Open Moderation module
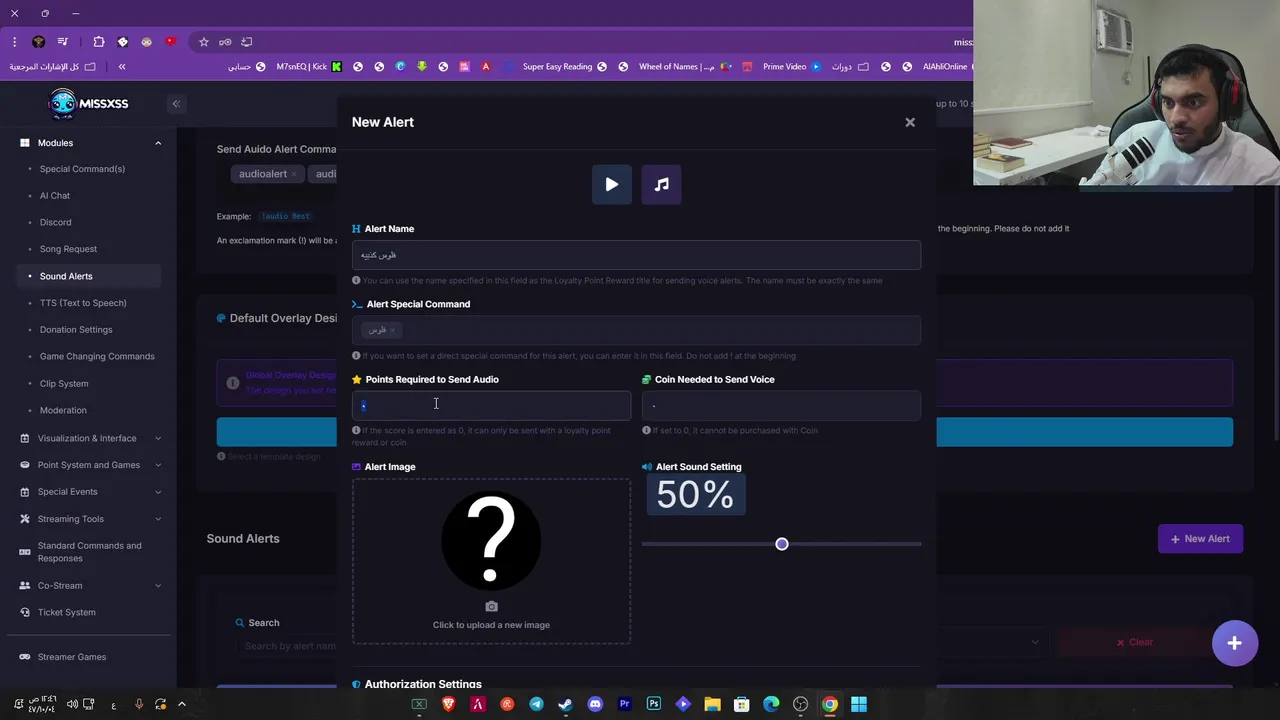This screenshot has width=1280, height=720. (x=63, y=410)
